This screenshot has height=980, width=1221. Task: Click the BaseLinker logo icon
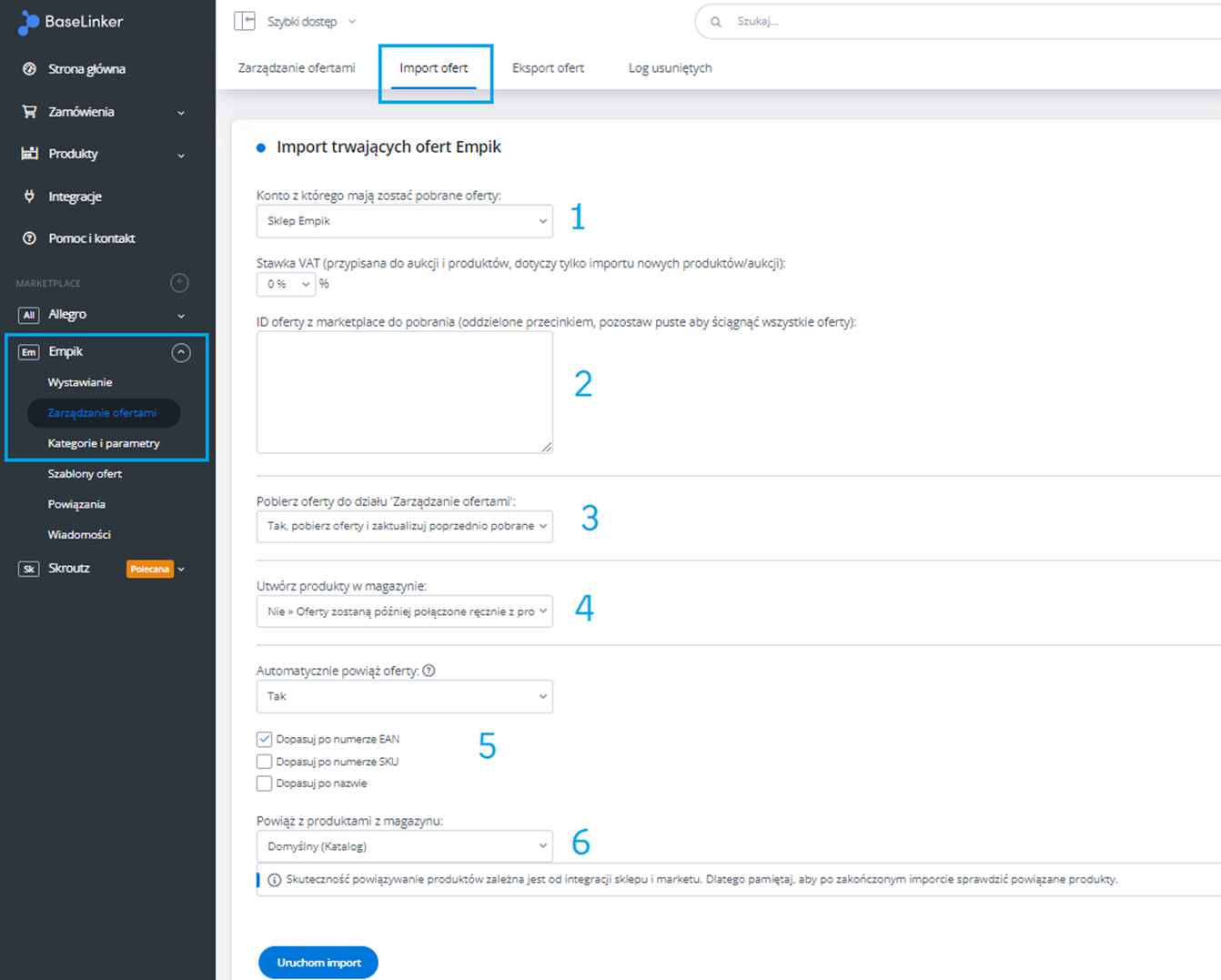pyautogui.click(x=29, y=23)
